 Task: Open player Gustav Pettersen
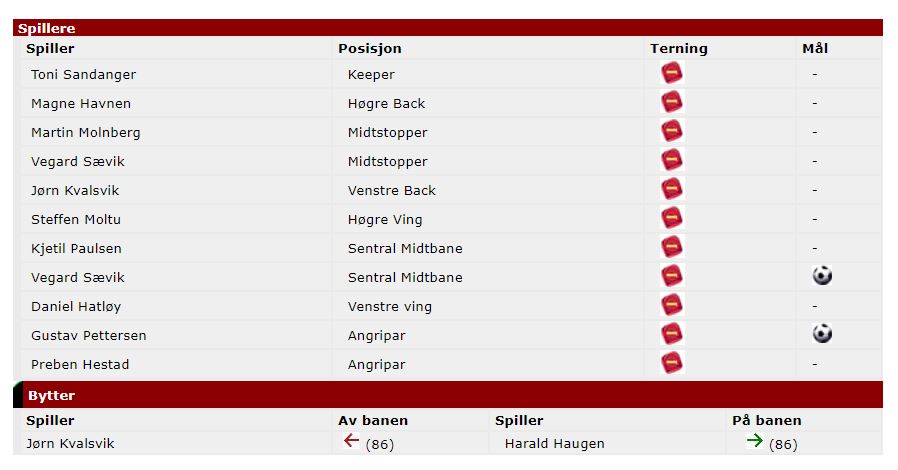(x=89, y=335)
